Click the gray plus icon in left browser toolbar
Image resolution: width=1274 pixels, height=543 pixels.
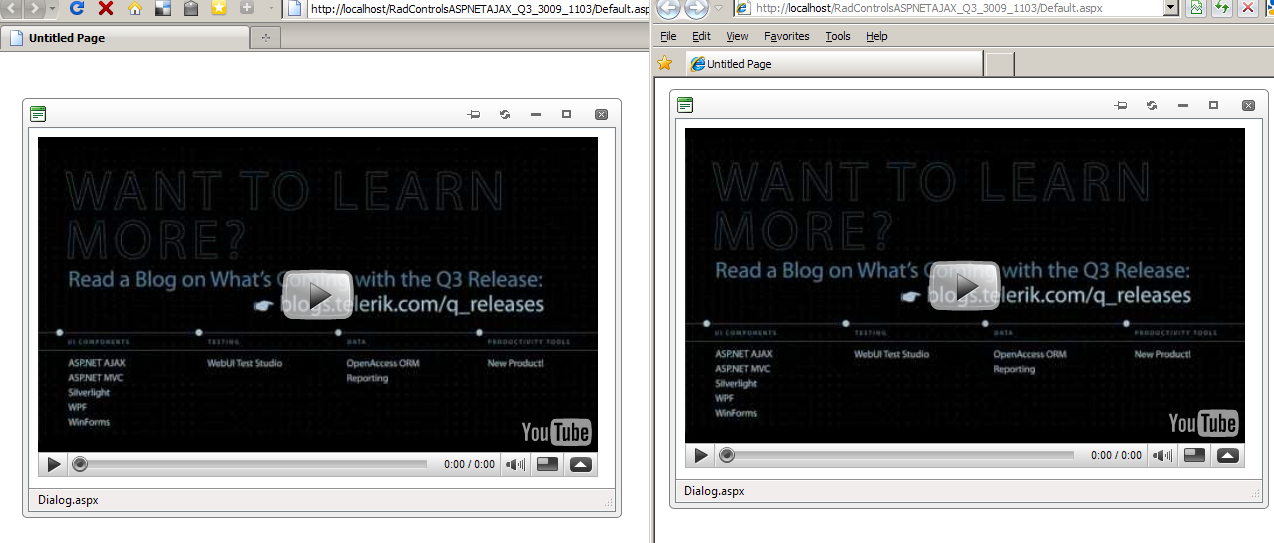pos(246,8)
